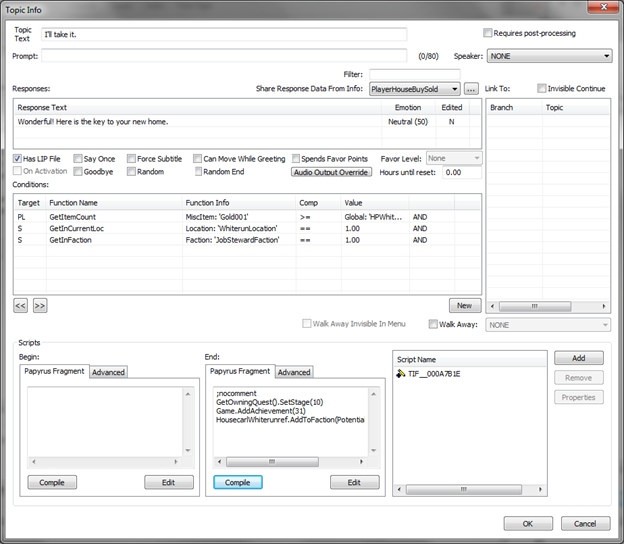
Task: Uncheck the Has LIP File checkbox
Action: tap(19, 159)
